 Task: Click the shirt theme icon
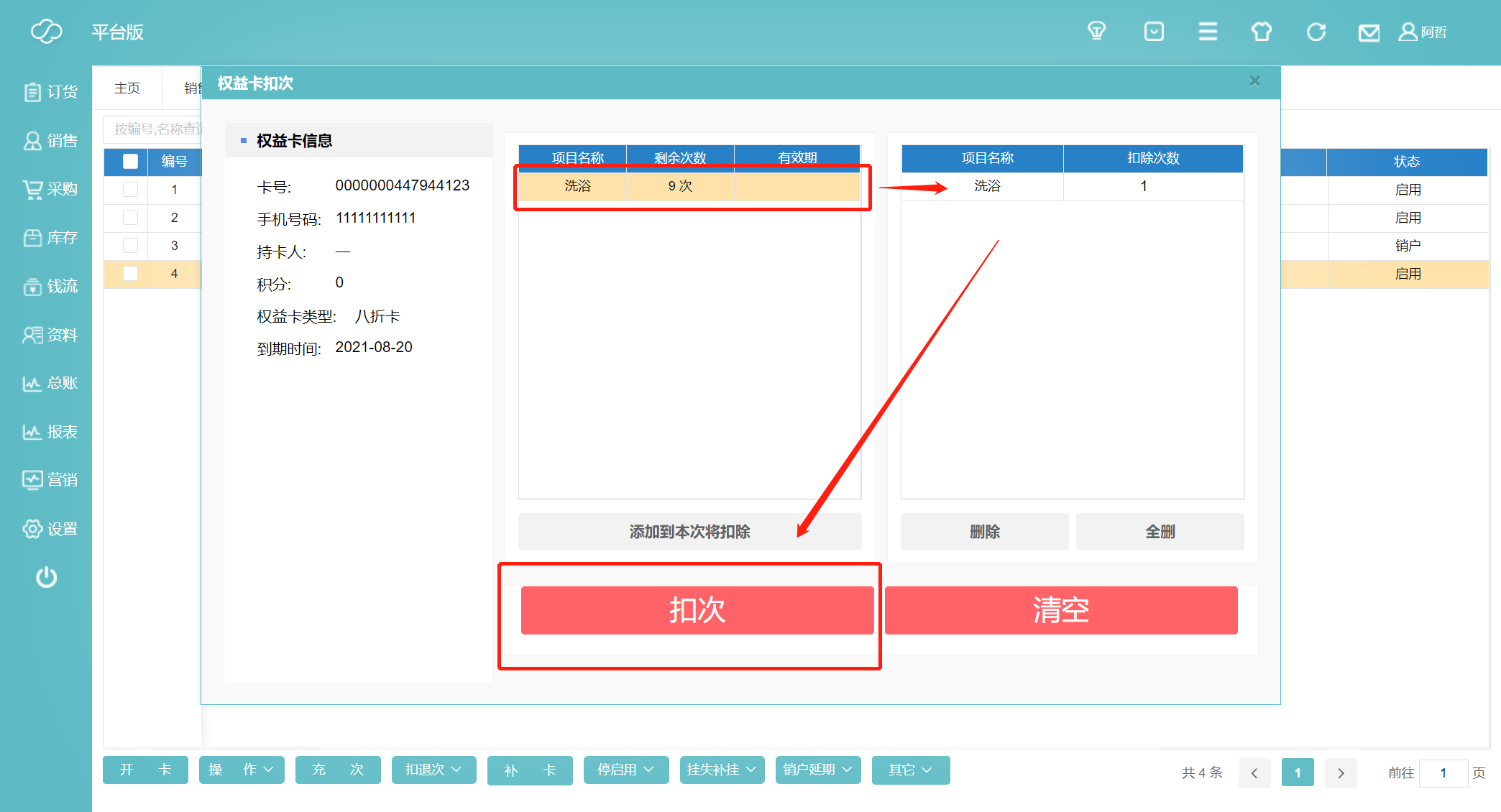[x=1261, y=32]
